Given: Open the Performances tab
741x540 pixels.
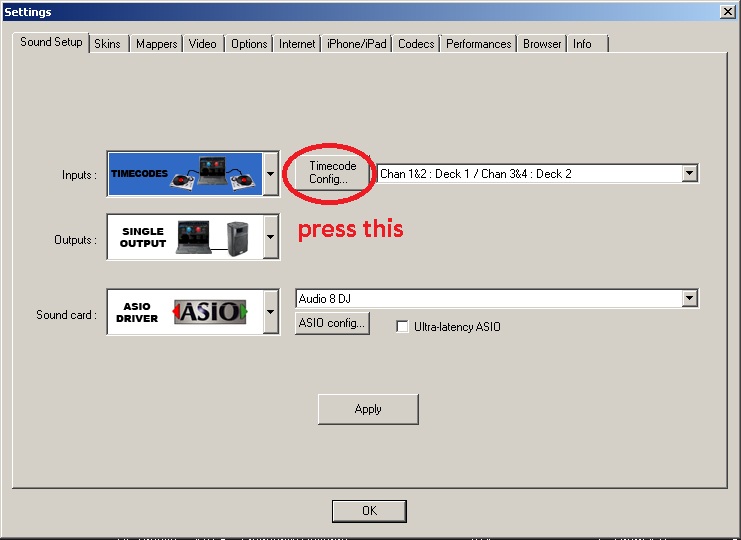Looking at the screenshot, I should pos(479,44).
